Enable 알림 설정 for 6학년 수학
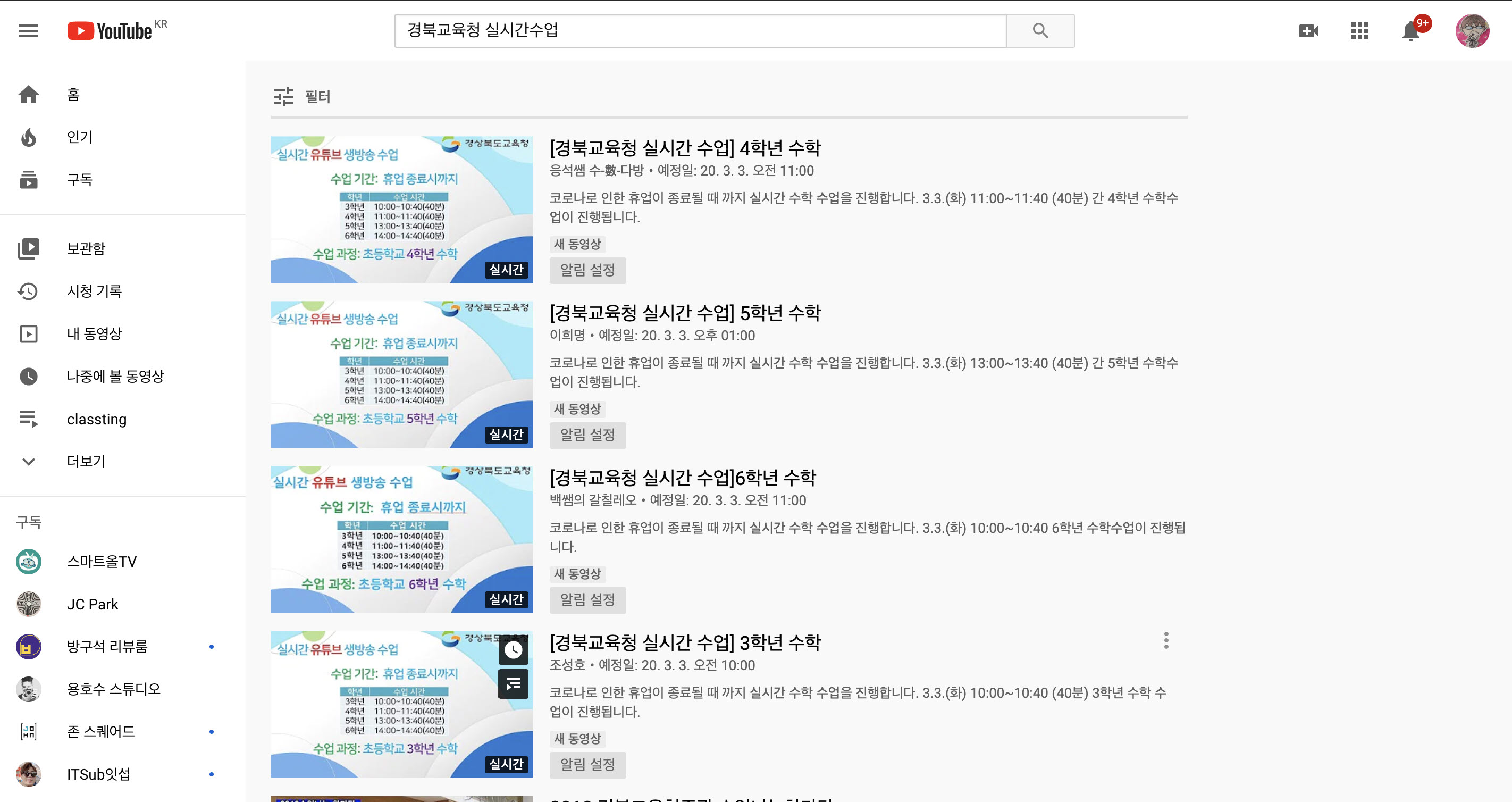 [587, 600]
